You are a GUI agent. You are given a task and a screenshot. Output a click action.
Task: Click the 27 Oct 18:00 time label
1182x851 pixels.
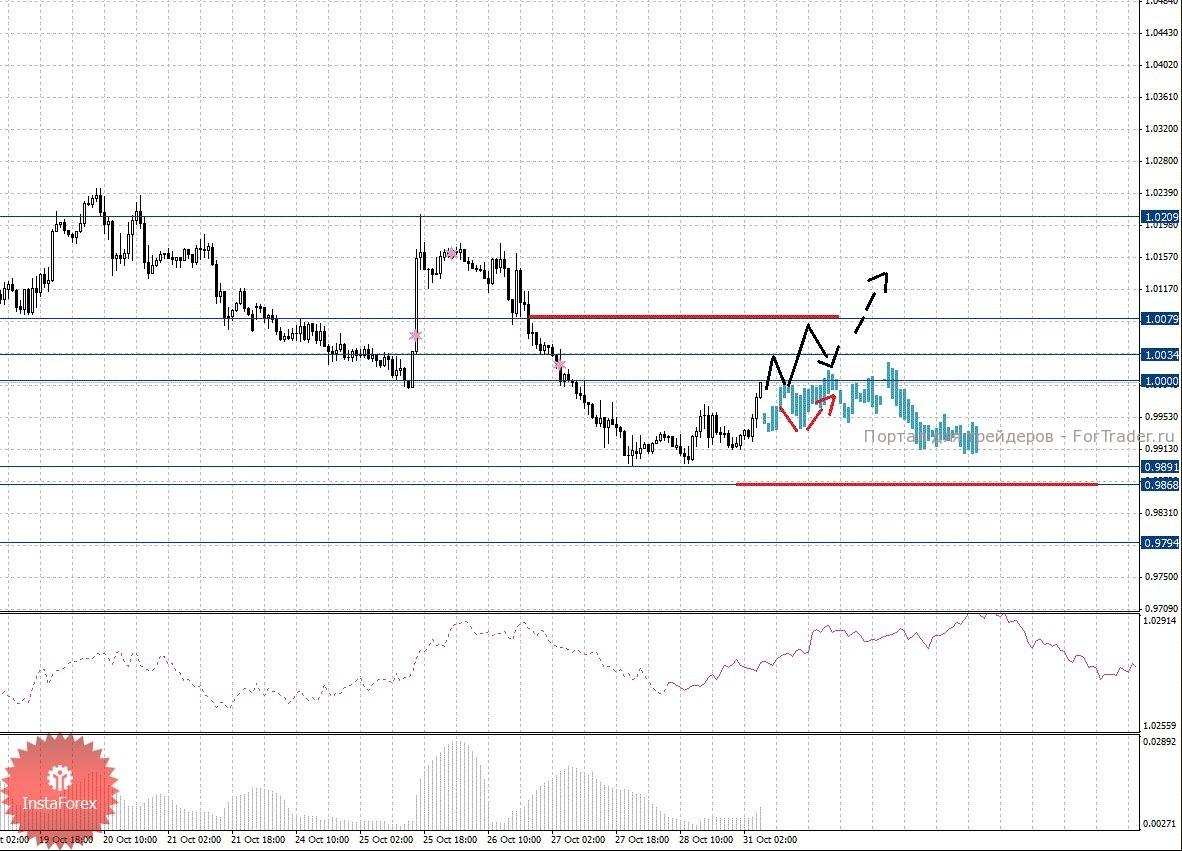pos(642,840)
